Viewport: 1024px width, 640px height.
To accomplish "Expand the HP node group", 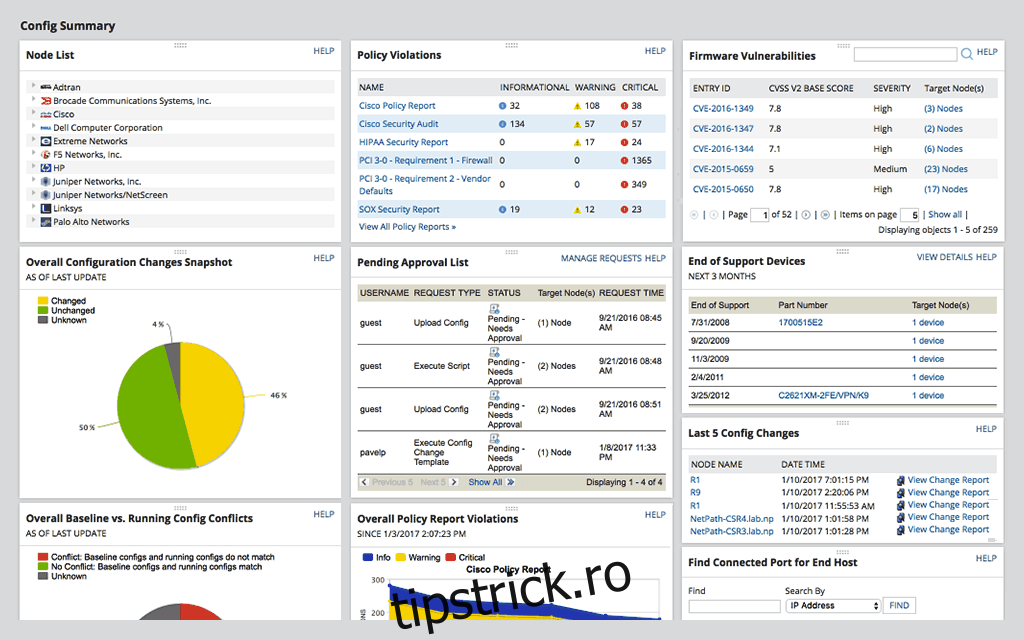I will 33,167.
